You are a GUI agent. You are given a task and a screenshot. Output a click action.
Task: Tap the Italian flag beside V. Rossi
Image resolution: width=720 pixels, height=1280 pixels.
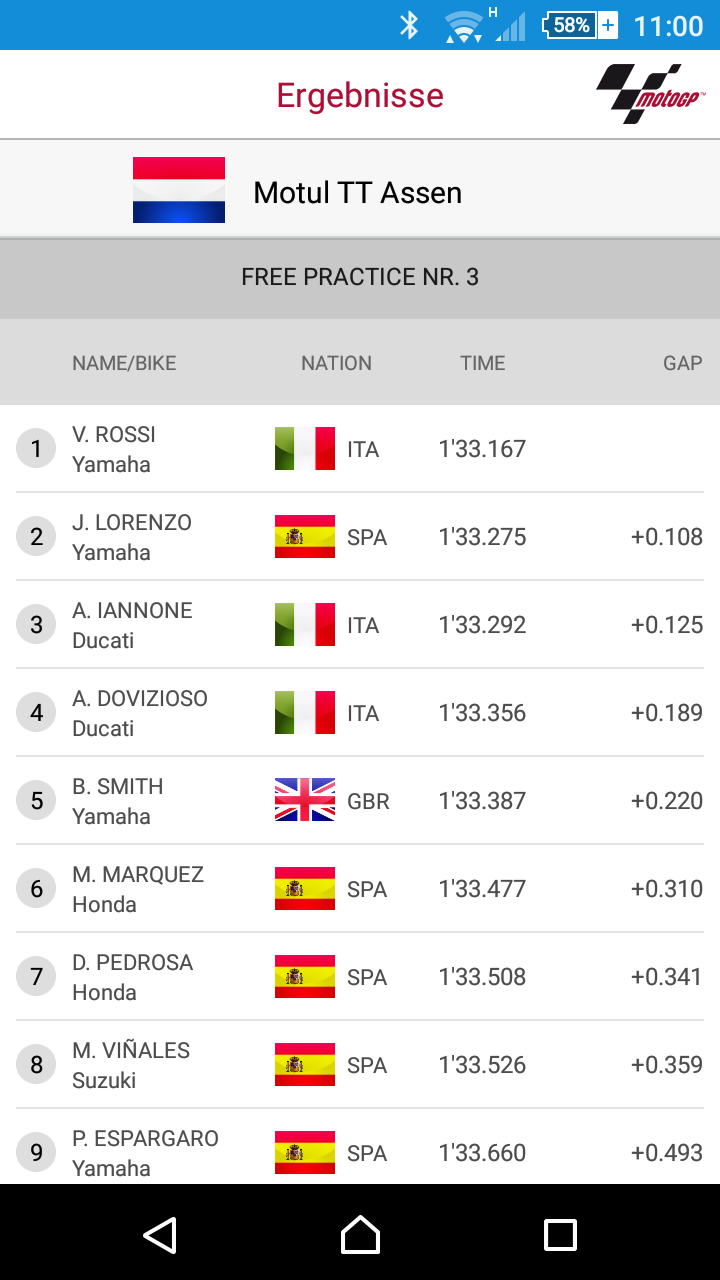tap(305, 449)
